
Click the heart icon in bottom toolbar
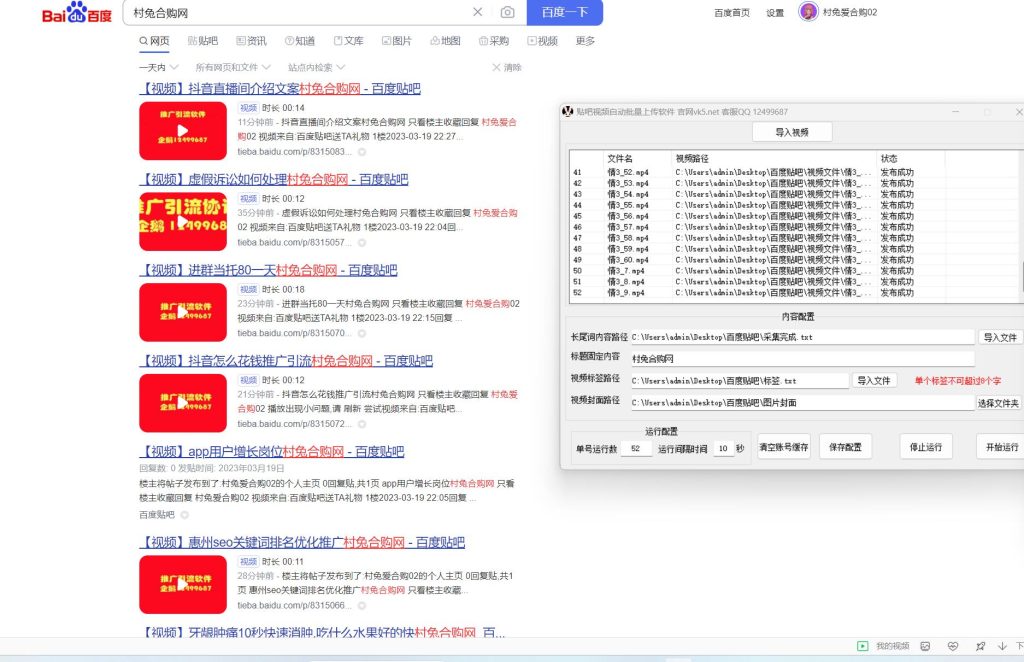pos(953,647)
